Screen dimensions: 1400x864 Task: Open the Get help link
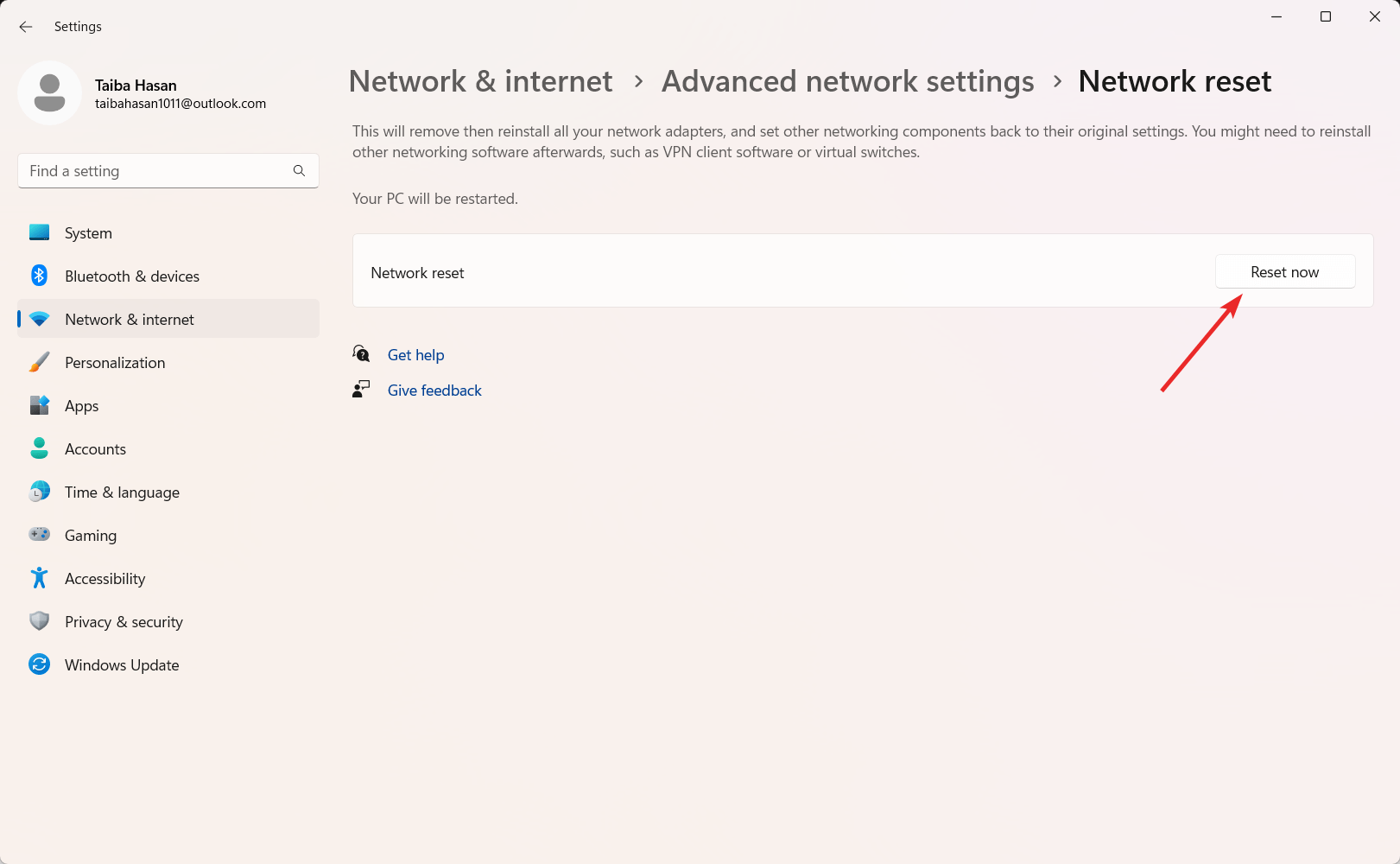click(415, 355)
